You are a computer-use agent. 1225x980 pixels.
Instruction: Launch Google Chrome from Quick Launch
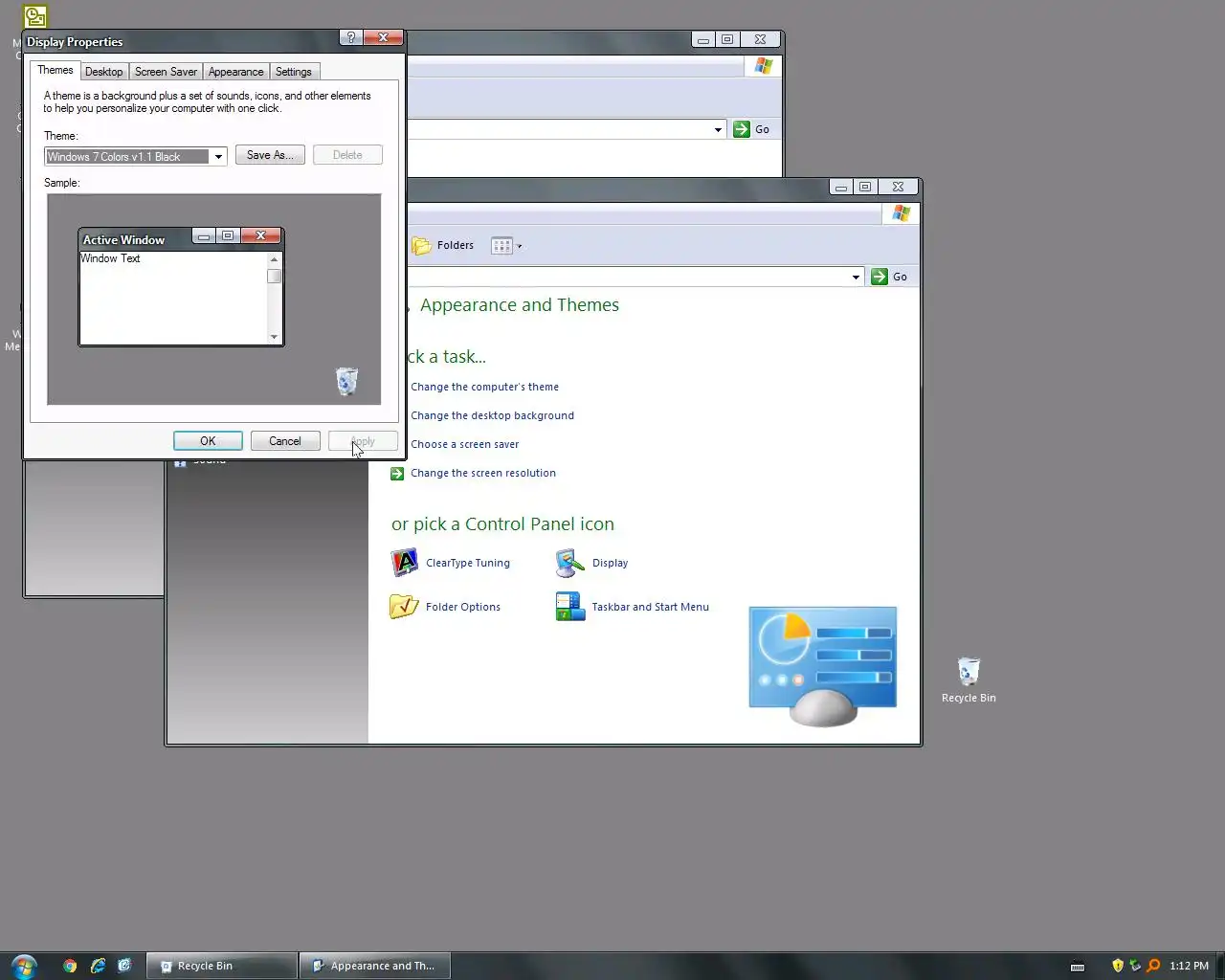pos(70,966)
